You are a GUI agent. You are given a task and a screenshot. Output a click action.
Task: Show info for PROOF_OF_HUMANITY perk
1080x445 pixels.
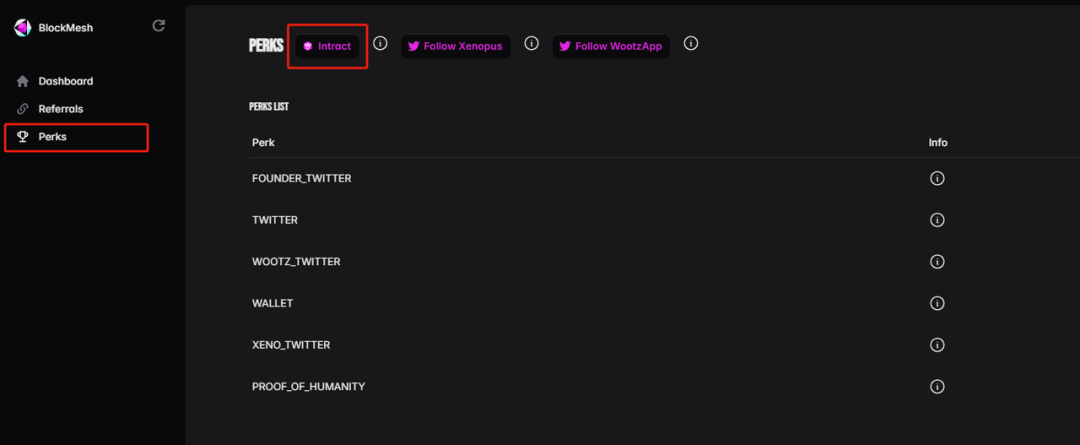(x=937, y=386)
